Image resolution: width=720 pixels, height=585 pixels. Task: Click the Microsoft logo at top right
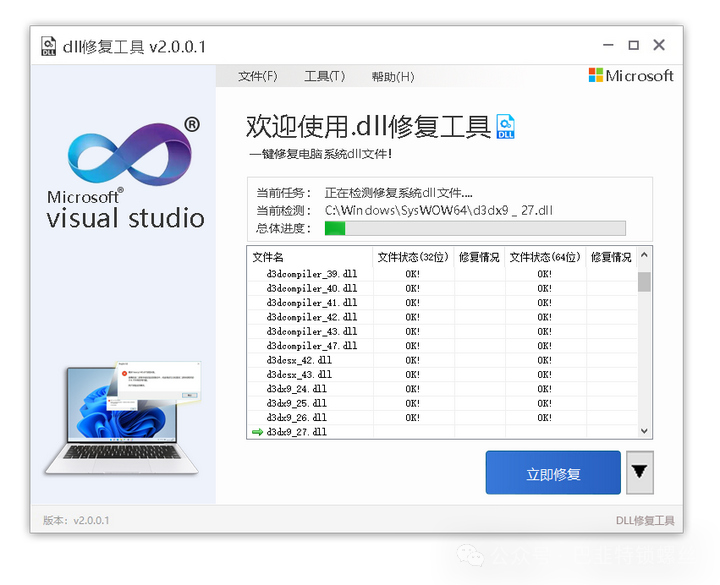pyautogui.click(x=630, y=75)
